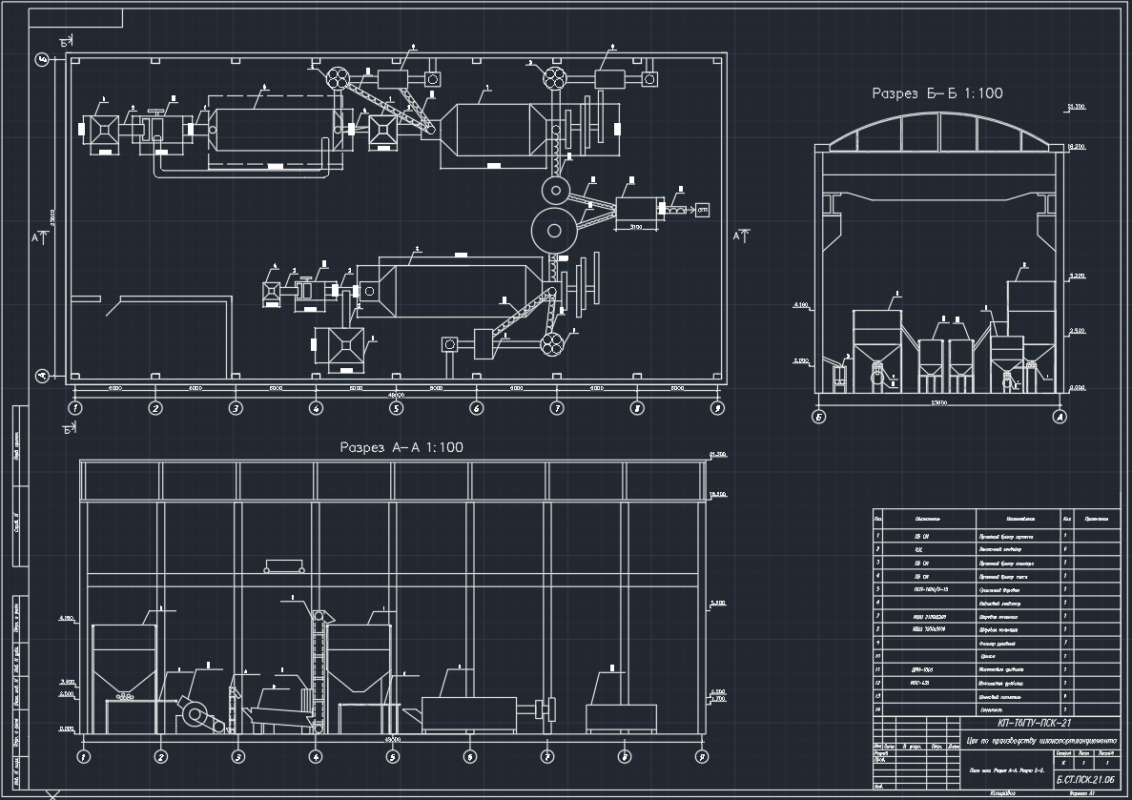Image resolution: width=1132 pixels, height=800 pixels.
Task: Click the 'Разрез Б-Б 1:100' section title
Action: click(x=936, y=93)
